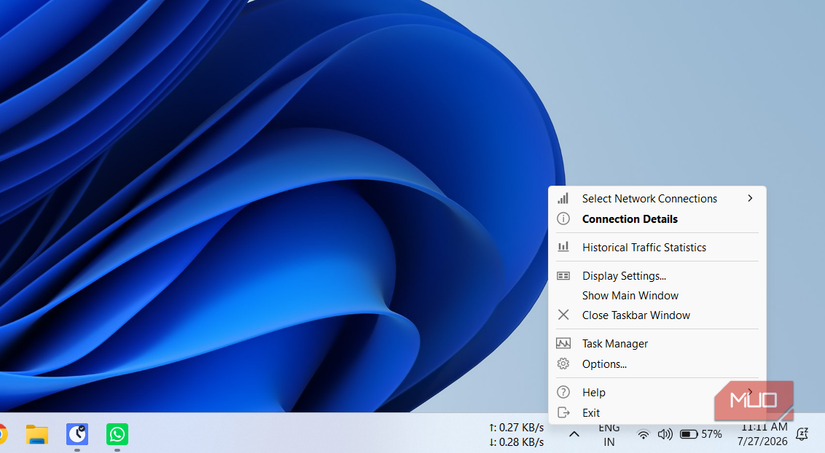Screen dimensions: 825x453
Task: Click the Exit door icon
Action: pos(563,412)
